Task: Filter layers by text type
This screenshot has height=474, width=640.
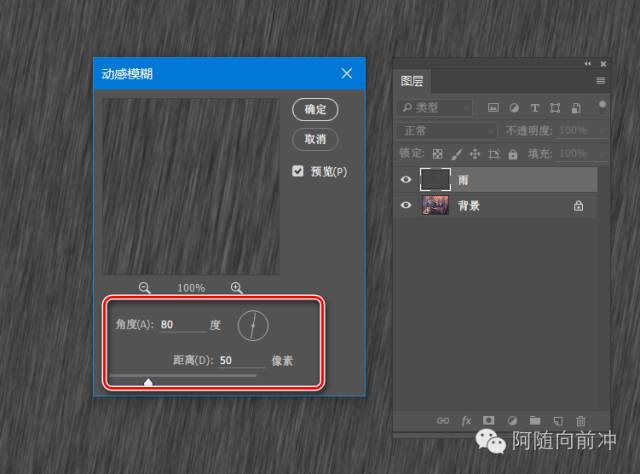Action: tap(535, 107)
